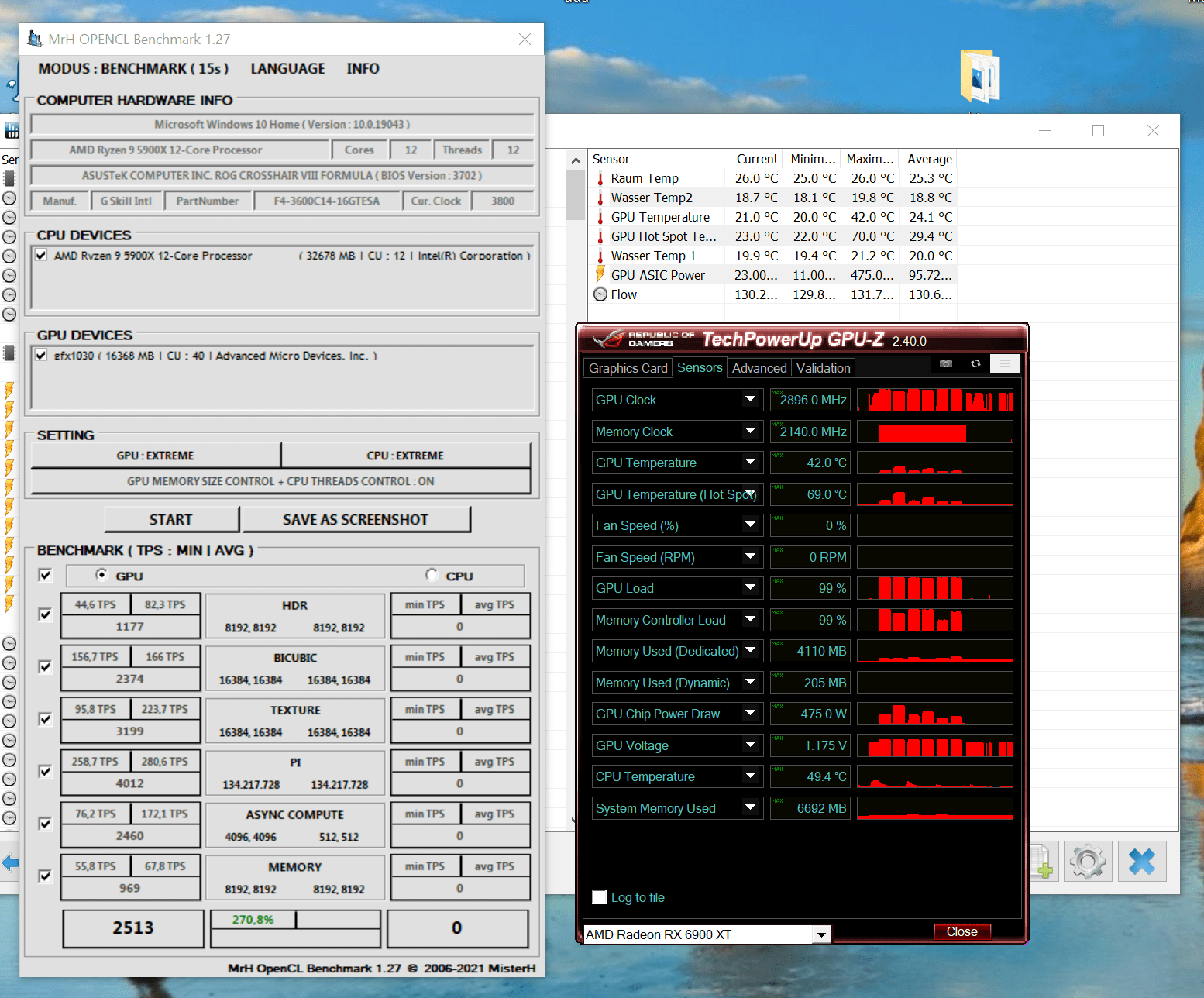Click GPU-Z refresh icon
Image resolution: width=1204 pixels, height=998 pixels.
coord(975,363)
